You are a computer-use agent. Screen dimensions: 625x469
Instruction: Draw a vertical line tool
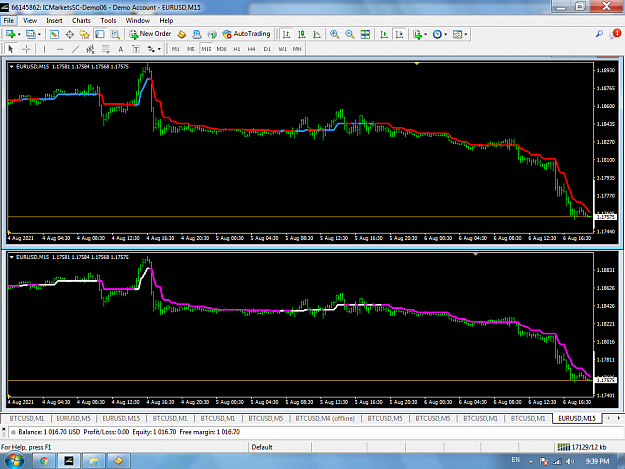point(44,49)
